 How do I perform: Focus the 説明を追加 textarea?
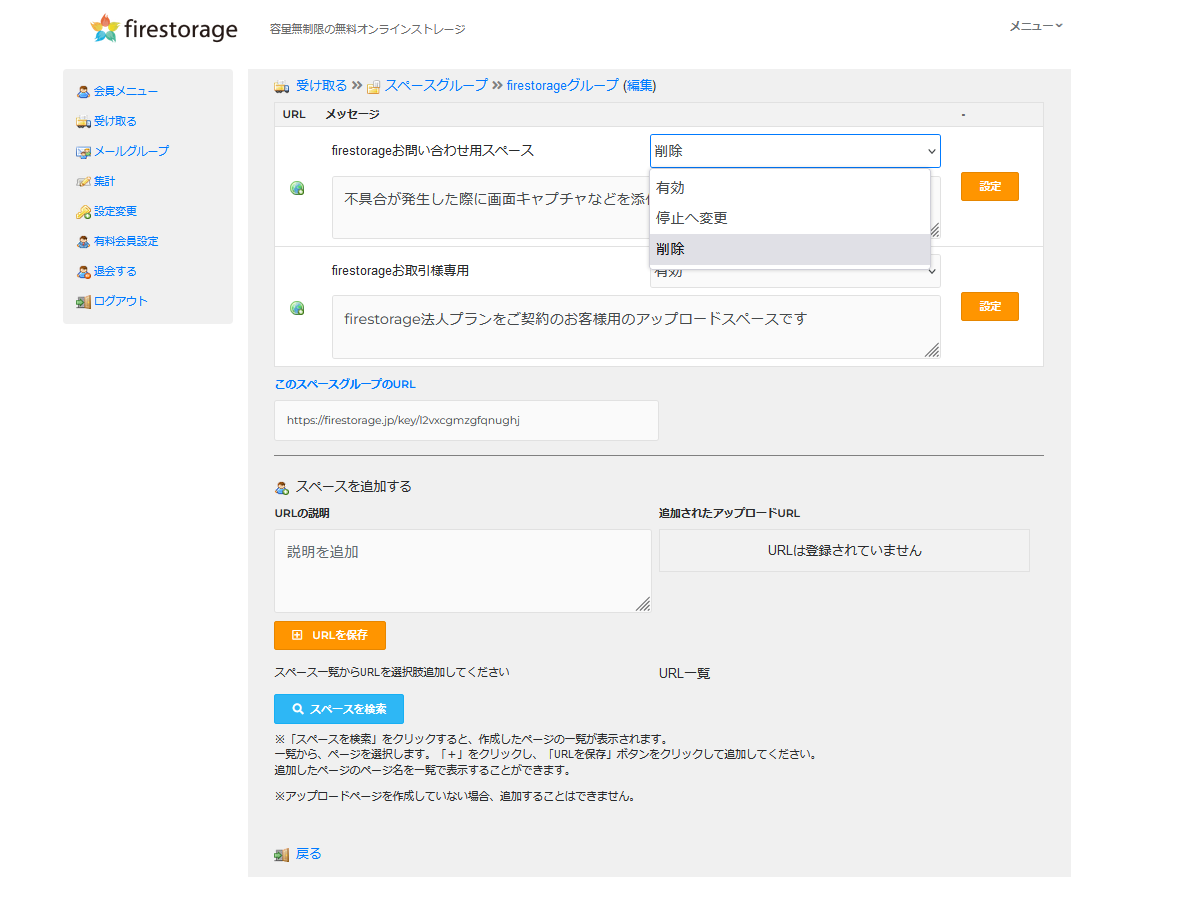tap(462, 570)
